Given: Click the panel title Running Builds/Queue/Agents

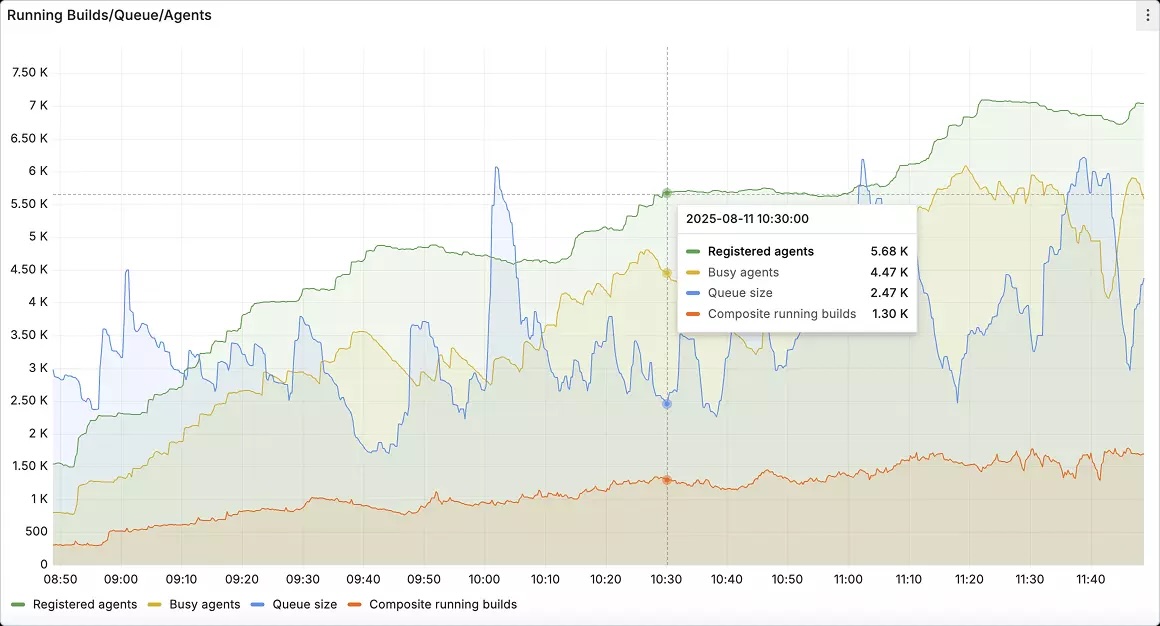Looking at the screenshot, I should 109,15.
